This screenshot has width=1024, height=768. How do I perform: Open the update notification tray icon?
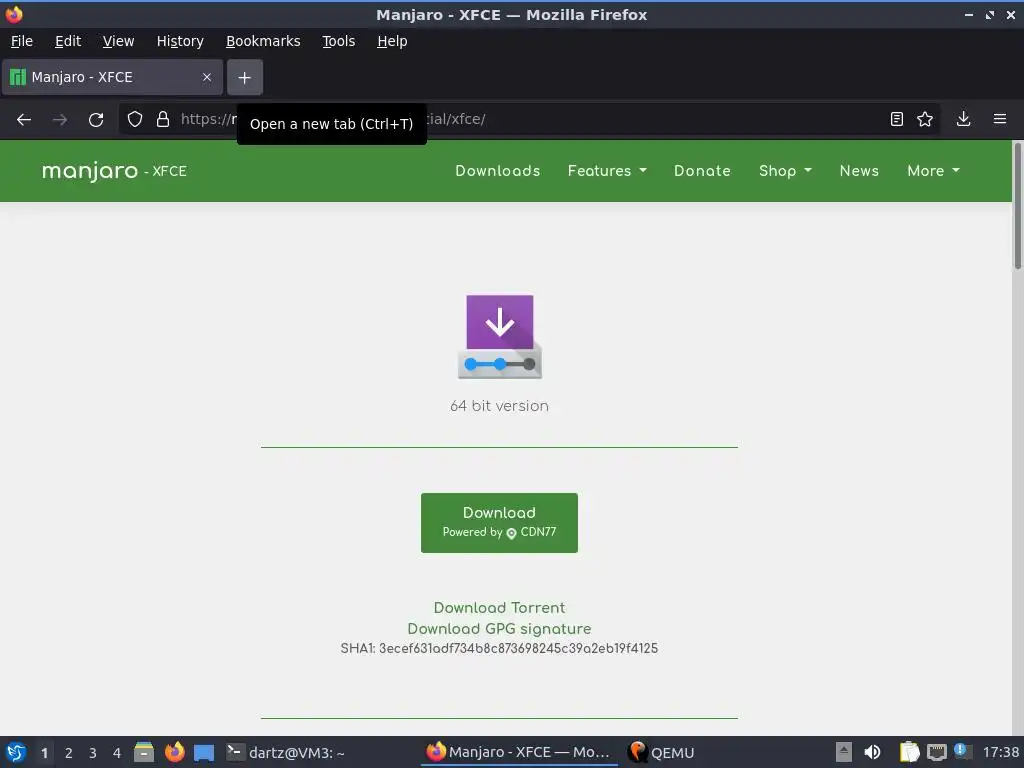[961, 751]
